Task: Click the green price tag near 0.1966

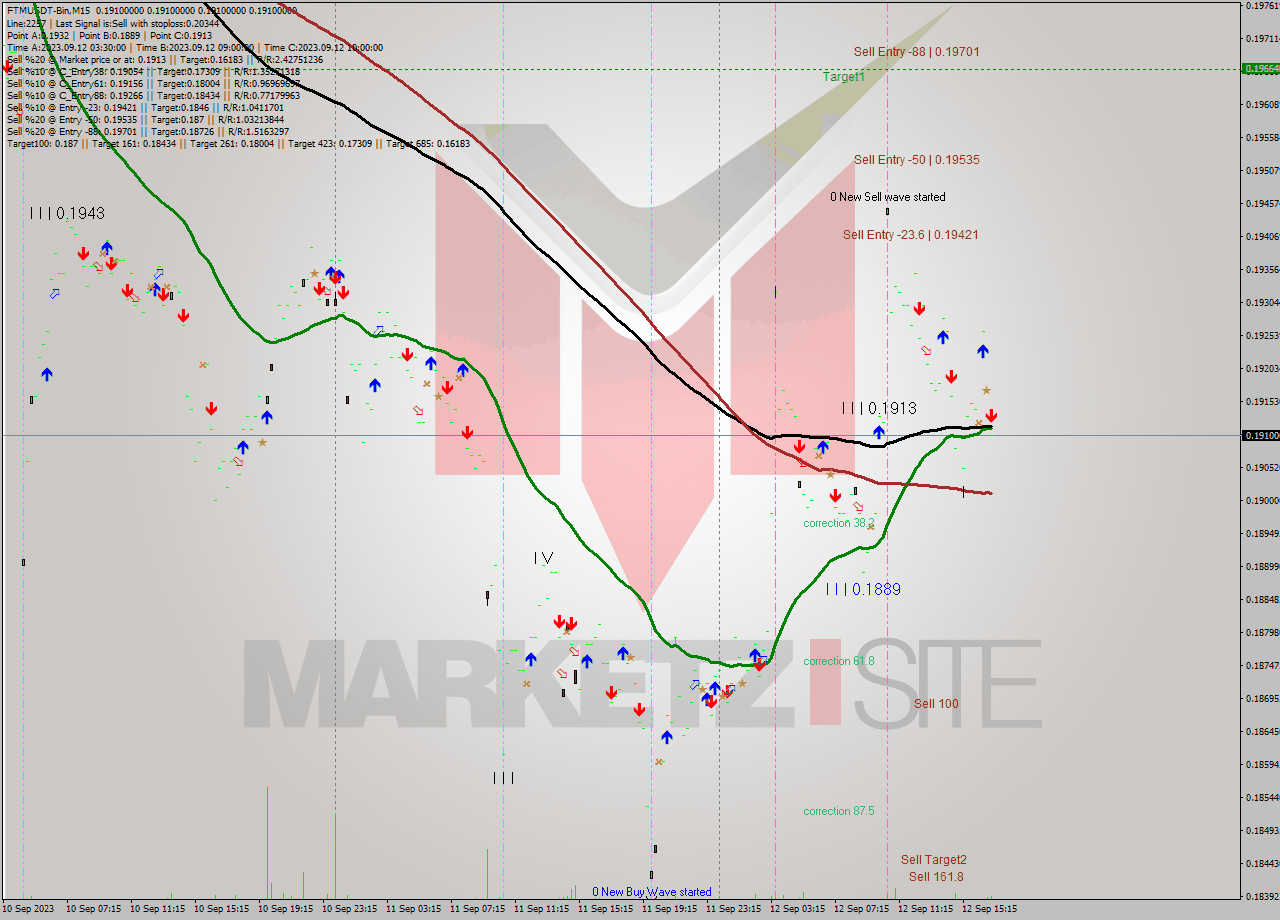Action: click(1259, 69)
